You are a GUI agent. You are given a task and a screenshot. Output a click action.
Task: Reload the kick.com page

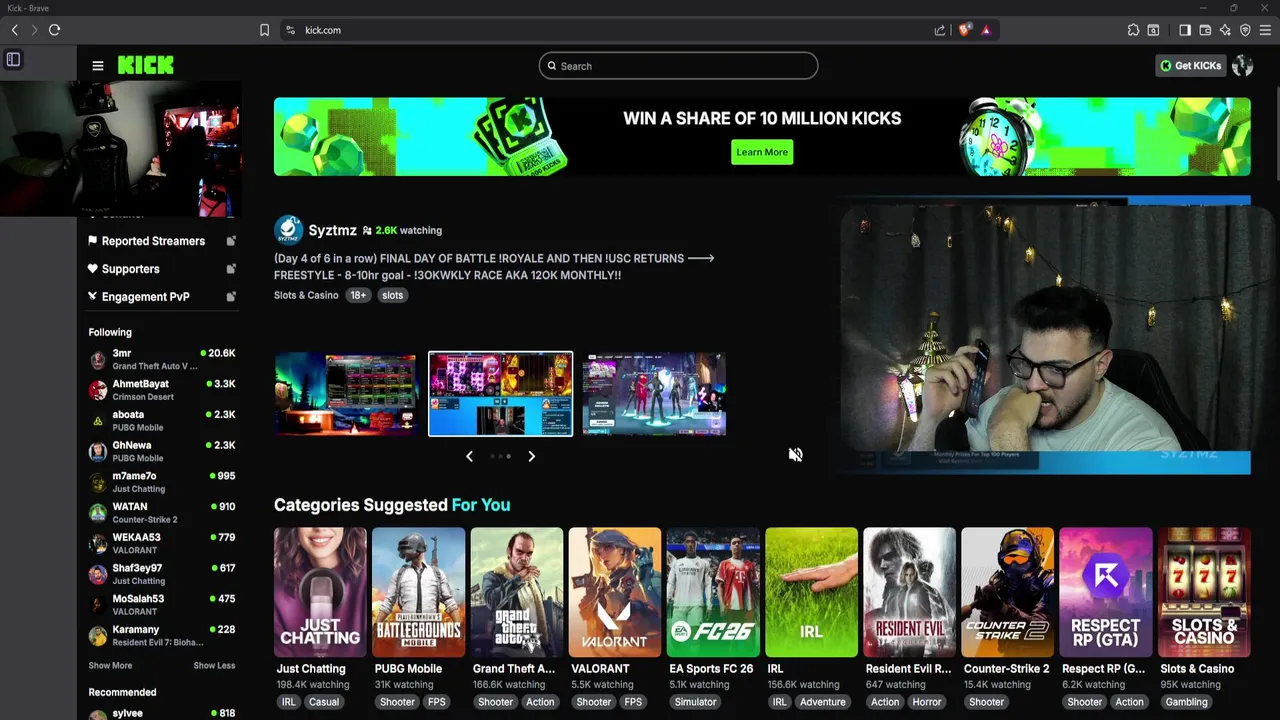(54, 30)
